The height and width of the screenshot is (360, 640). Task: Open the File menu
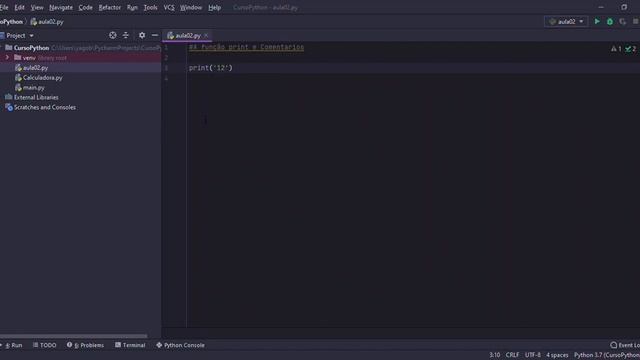click(x=4, y=7)
